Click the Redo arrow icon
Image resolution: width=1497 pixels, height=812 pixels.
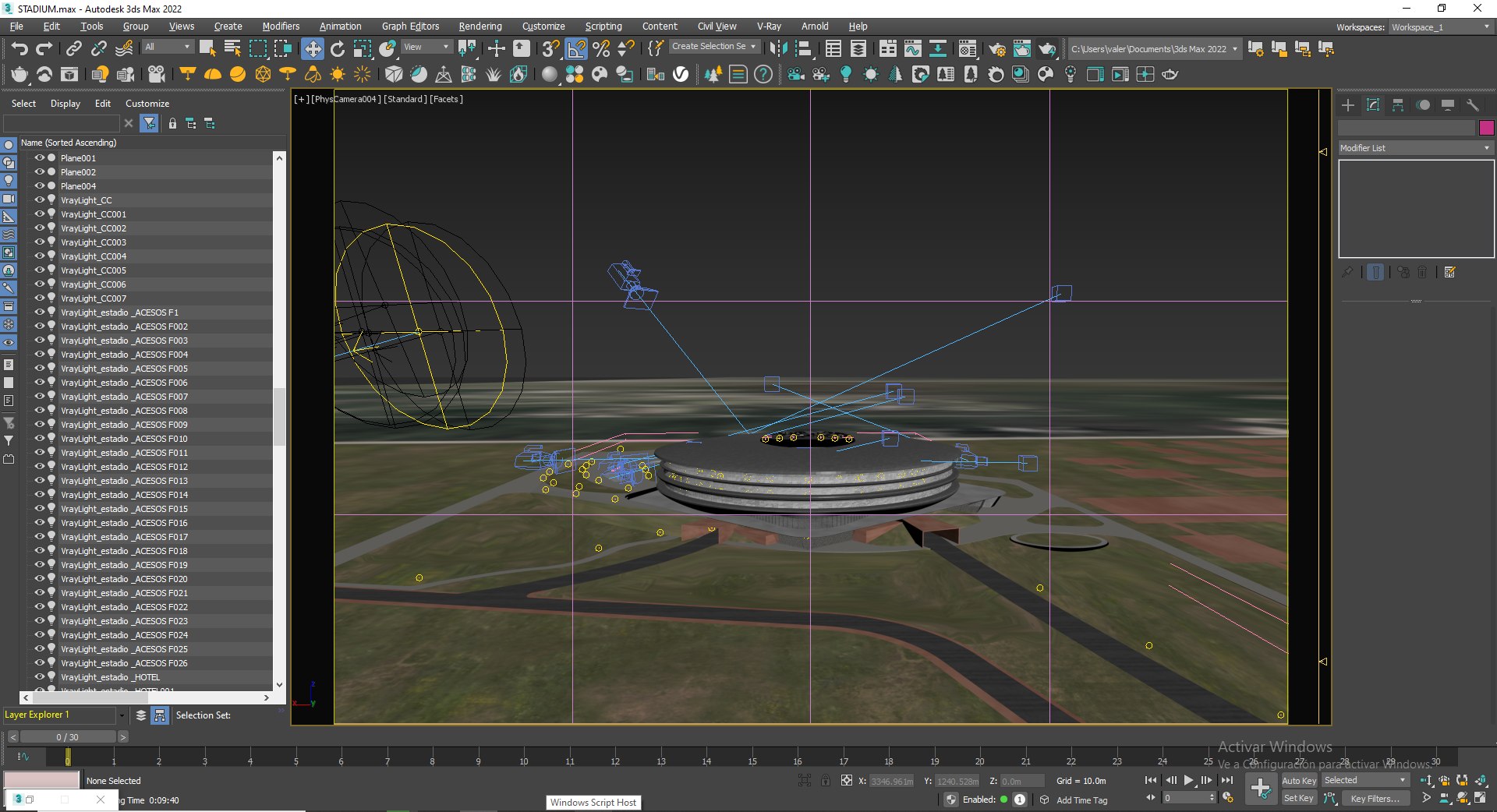[x=44, y=48]
